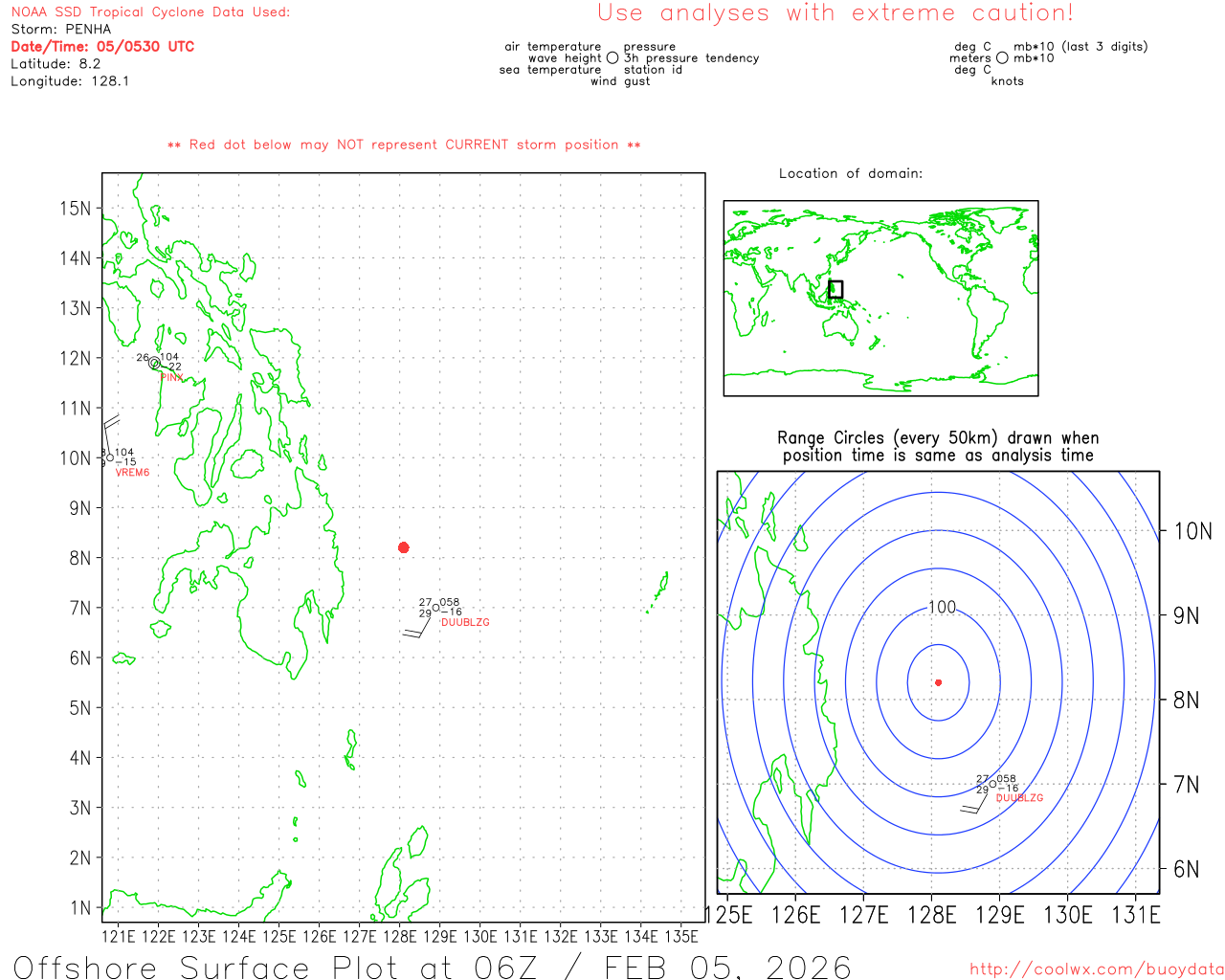Click the DUUBLZG station circle on main map
The width and height of the screenshot is (1225, 980).
tap(436, 608)
